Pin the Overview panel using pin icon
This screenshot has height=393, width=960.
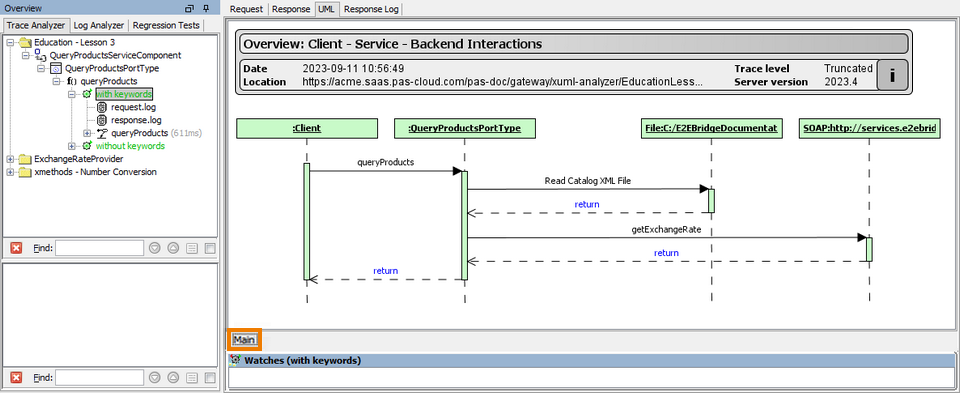coord(206,9)
